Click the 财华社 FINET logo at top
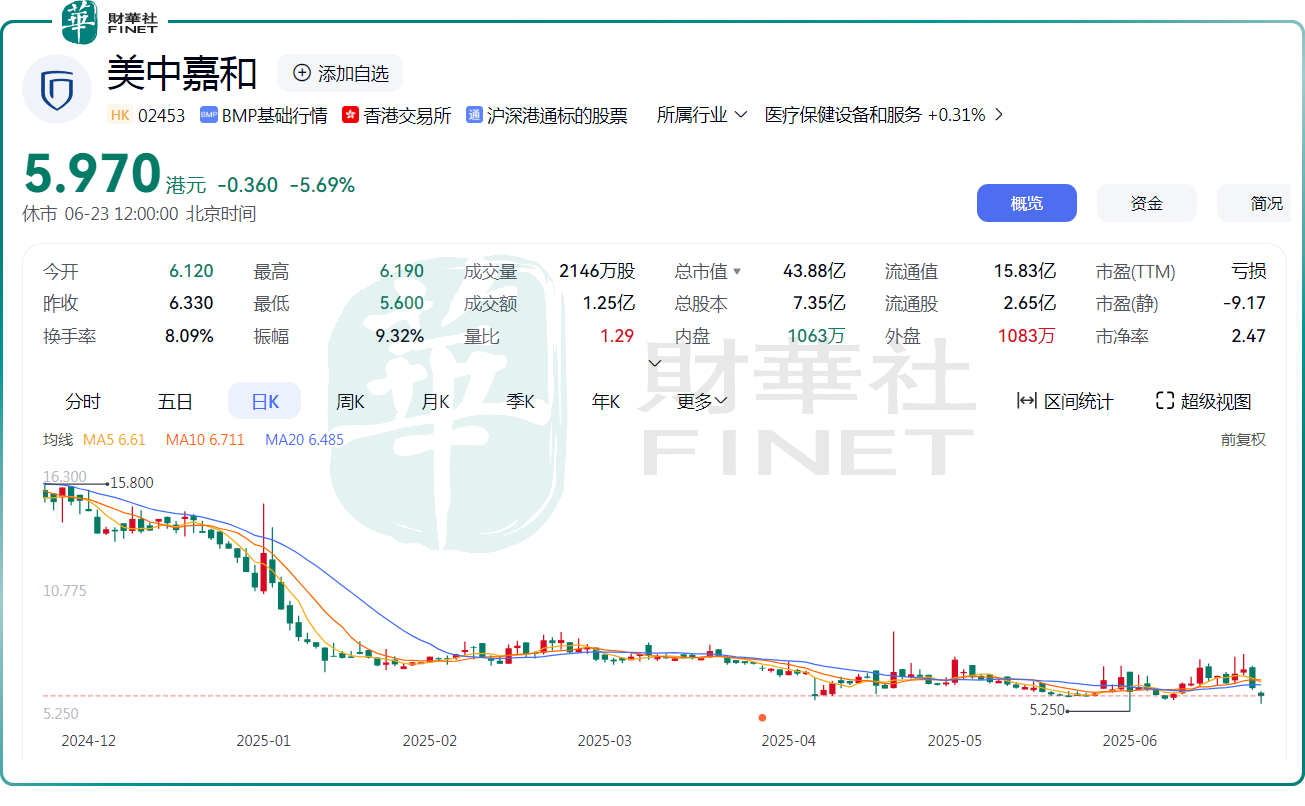This screenshot has height=806, width=1305. tap(110, 22)
